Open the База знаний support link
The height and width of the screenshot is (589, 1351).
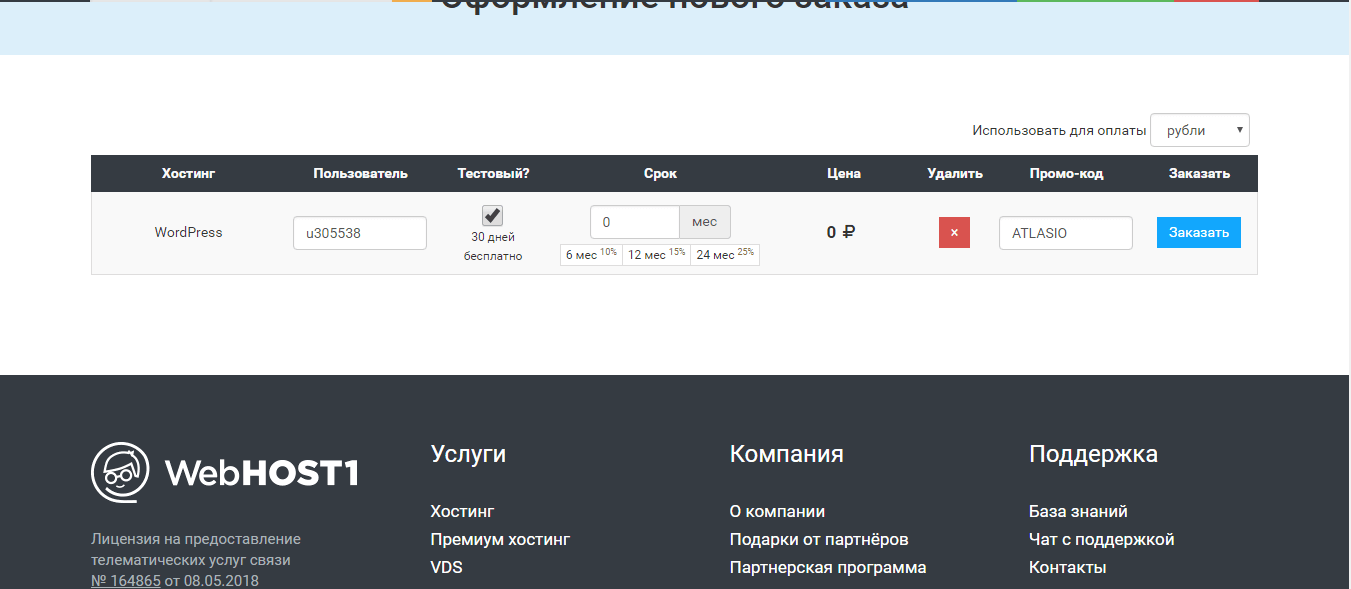[1078, 511]
